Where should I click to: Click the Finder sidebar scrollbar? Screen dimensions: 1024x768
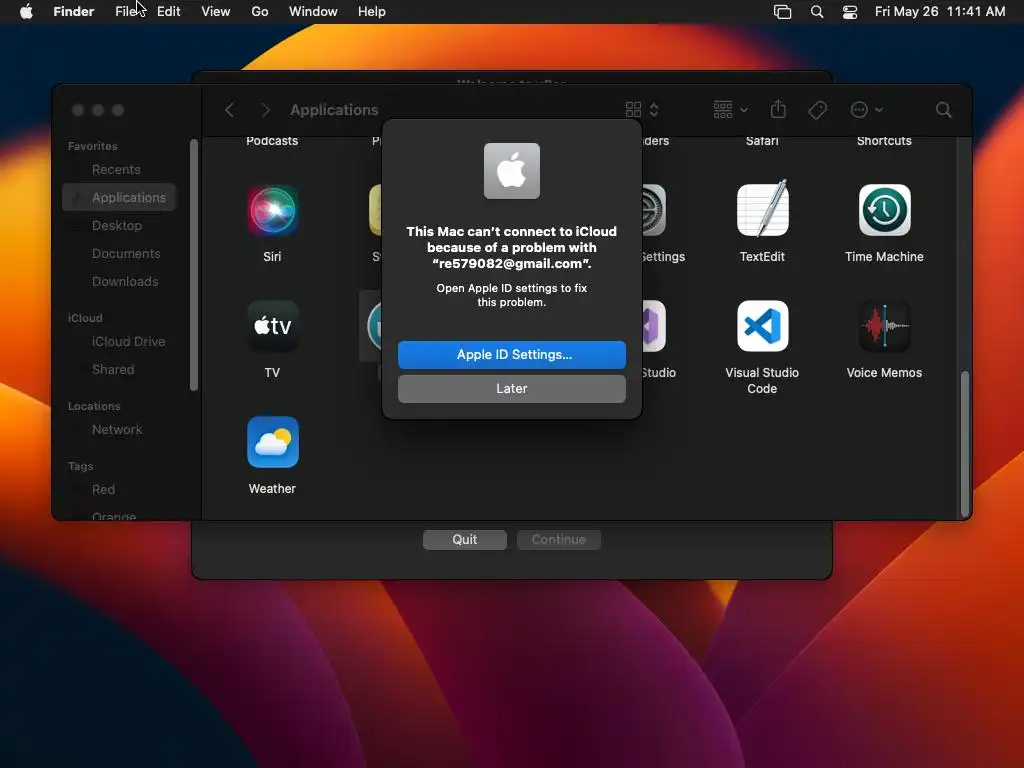(193, 265)
